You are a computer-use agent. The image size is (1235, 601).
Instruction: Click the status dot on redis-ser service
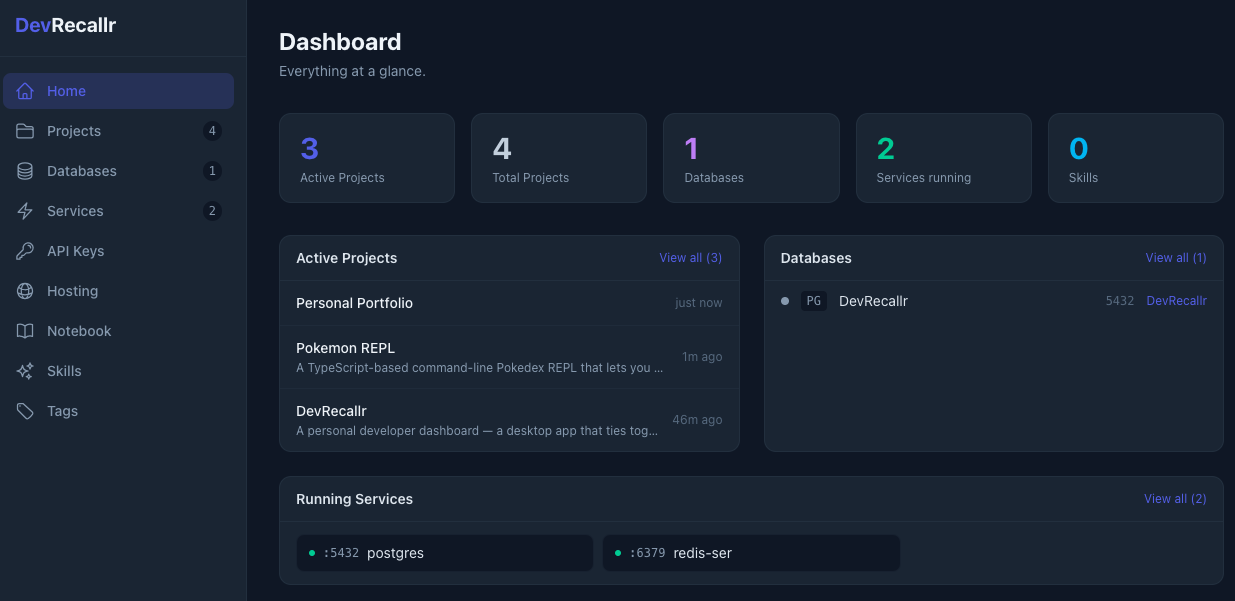(618, 552)
